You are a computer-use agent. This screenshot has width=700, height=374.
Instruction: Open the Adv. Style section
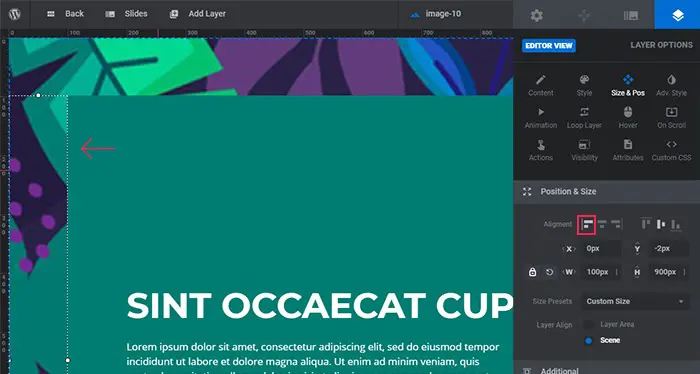click(671, 85)
